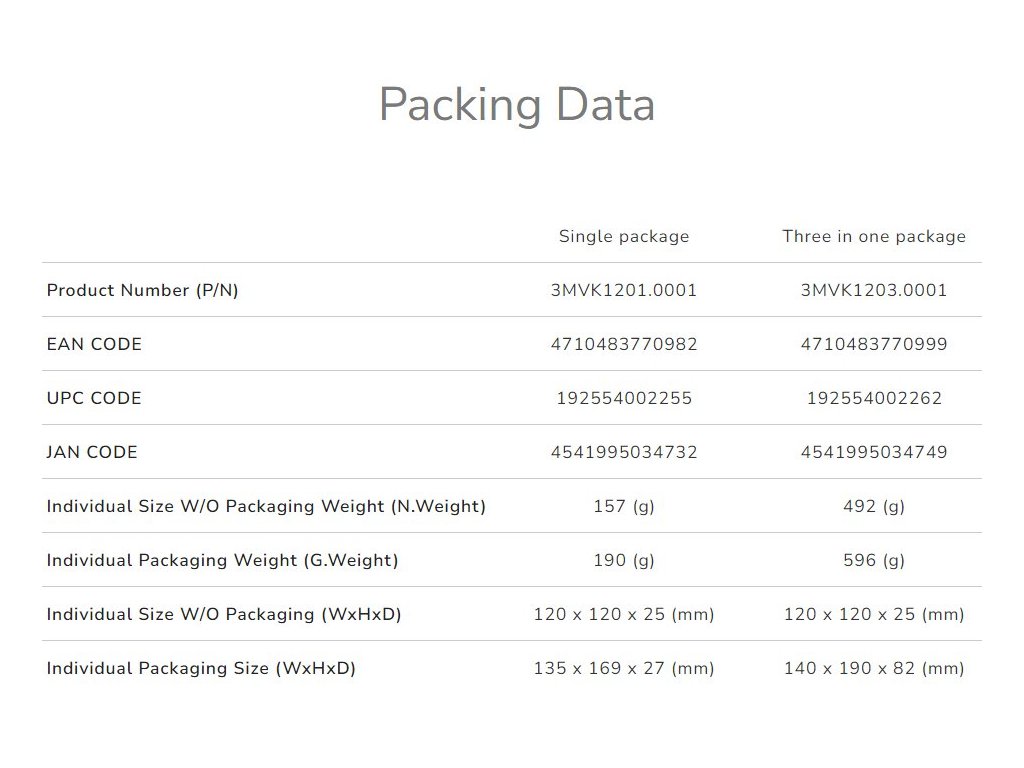Click the JAN CODE row label

click(92, 453)
